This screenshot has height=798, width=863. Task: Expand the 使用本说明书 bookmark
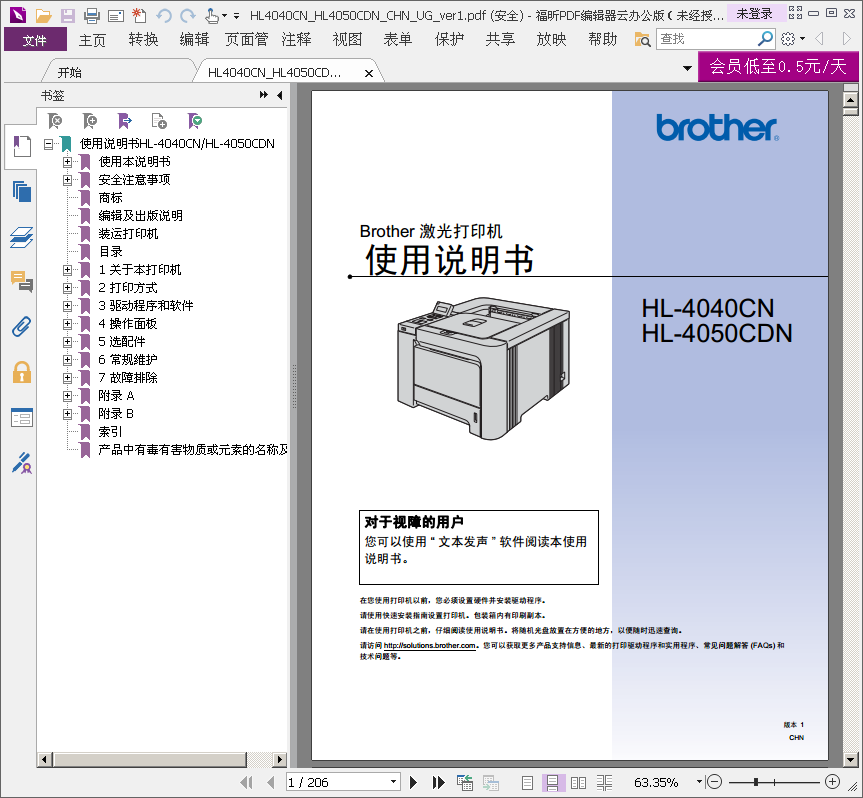(67, 162)
